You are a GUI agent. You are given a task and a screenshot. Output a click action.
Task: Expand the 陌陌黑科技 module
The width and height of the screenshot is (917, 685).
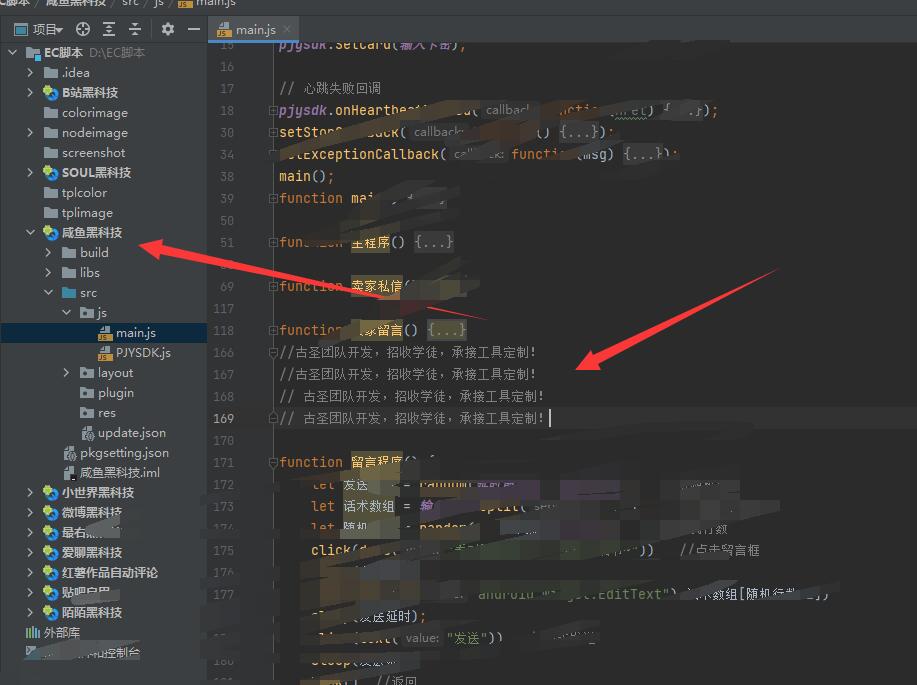click(x=30, y=612)
